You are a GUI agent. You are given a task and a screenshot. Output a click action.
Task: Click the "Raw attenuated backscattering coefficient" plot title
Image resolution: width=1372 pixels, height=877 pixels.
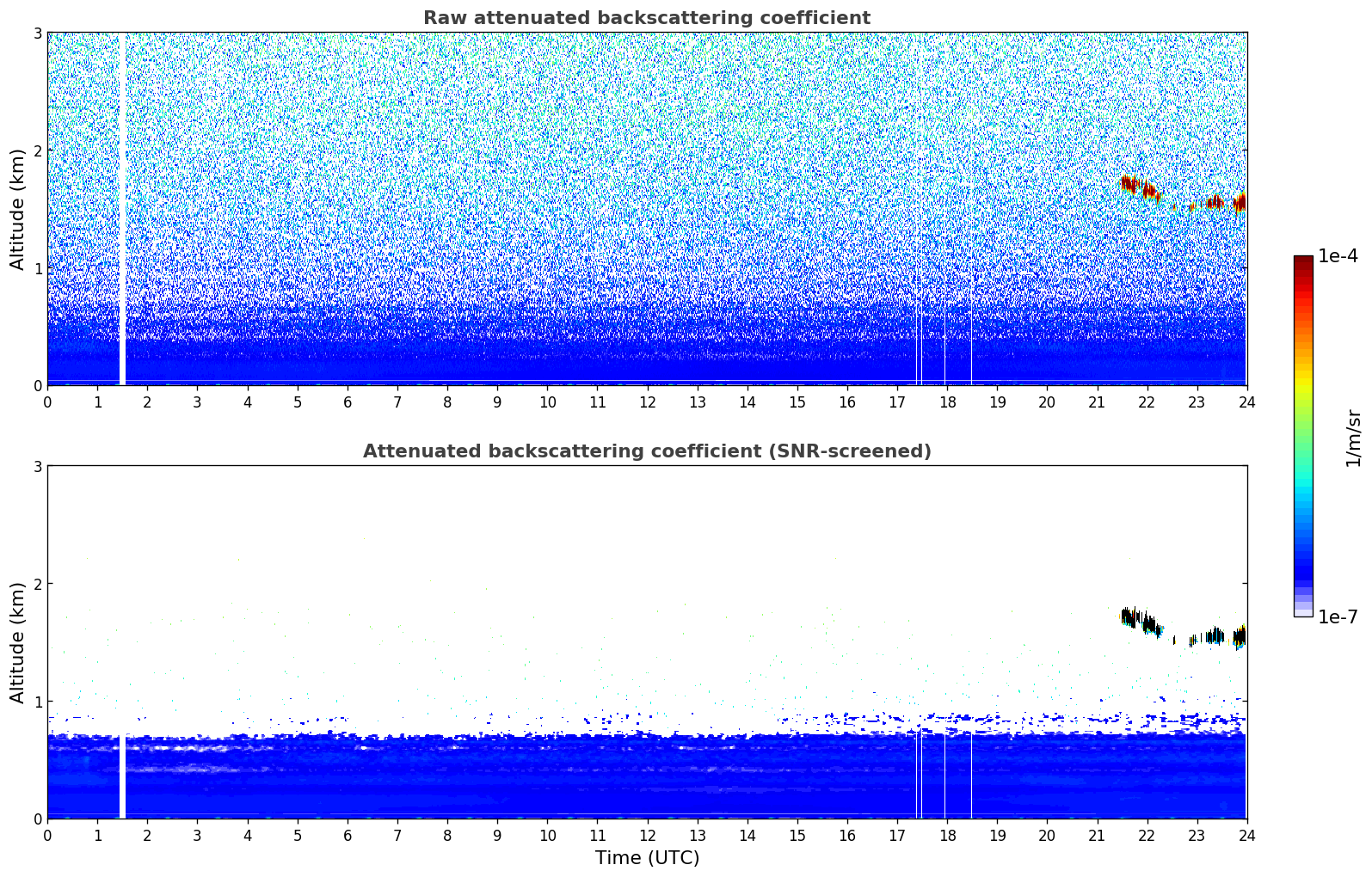pyautogui.click(x=646, y=18)
